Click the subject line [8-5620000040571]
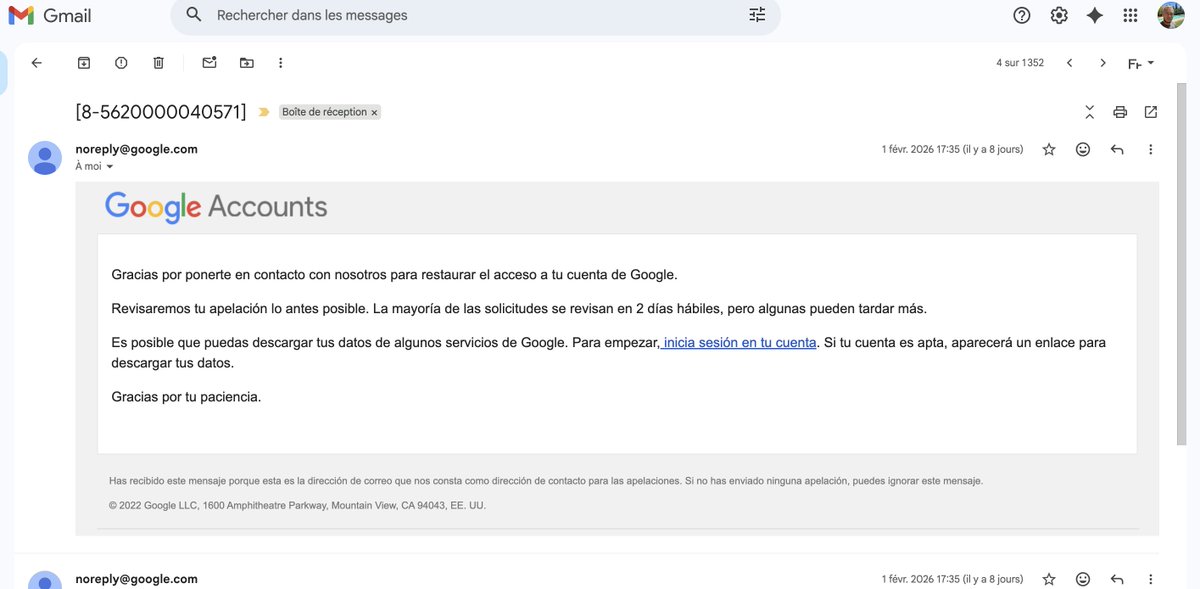Image resolution: width=1200 pixels, height=589 pixels. (x=161, y=112)
